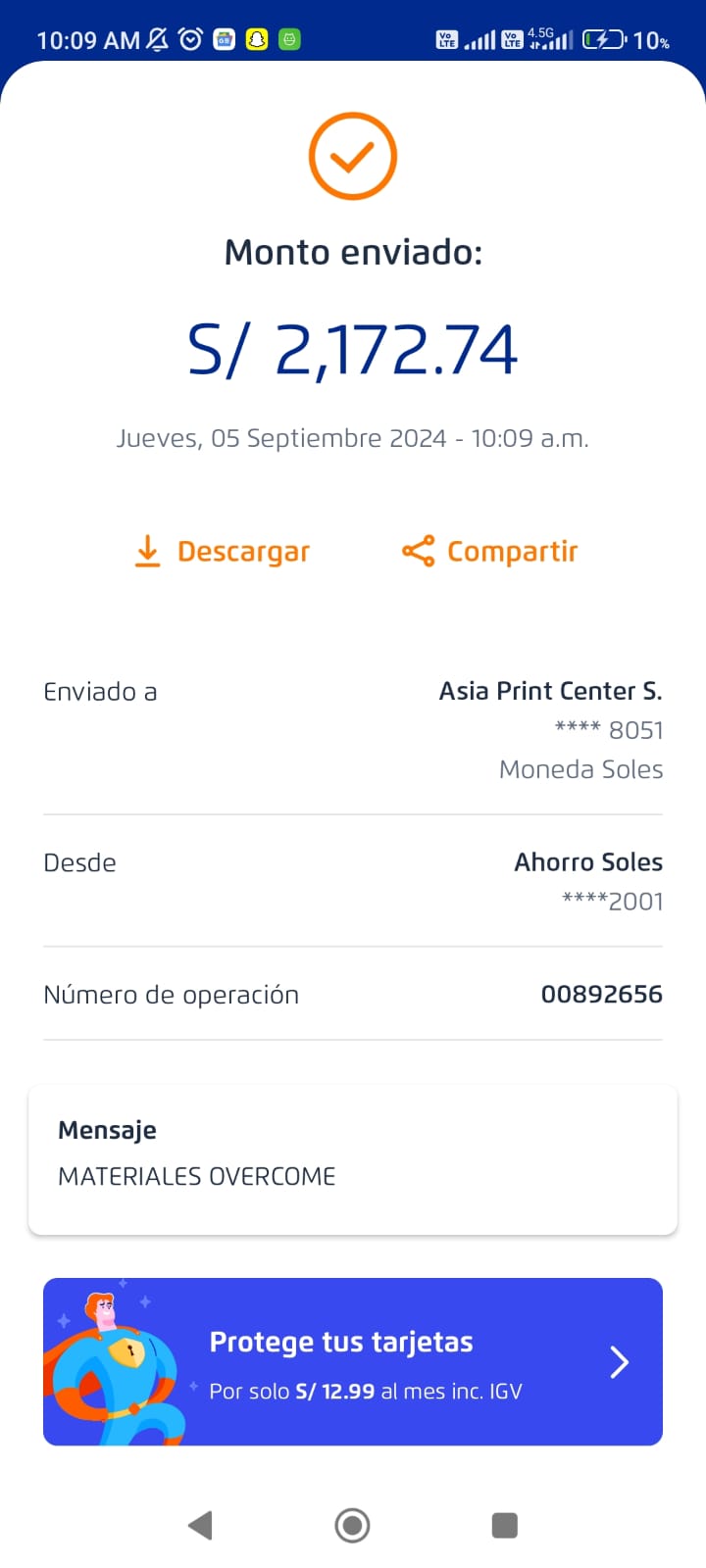Tap the Ahorro Soles source account

(588, 862)
